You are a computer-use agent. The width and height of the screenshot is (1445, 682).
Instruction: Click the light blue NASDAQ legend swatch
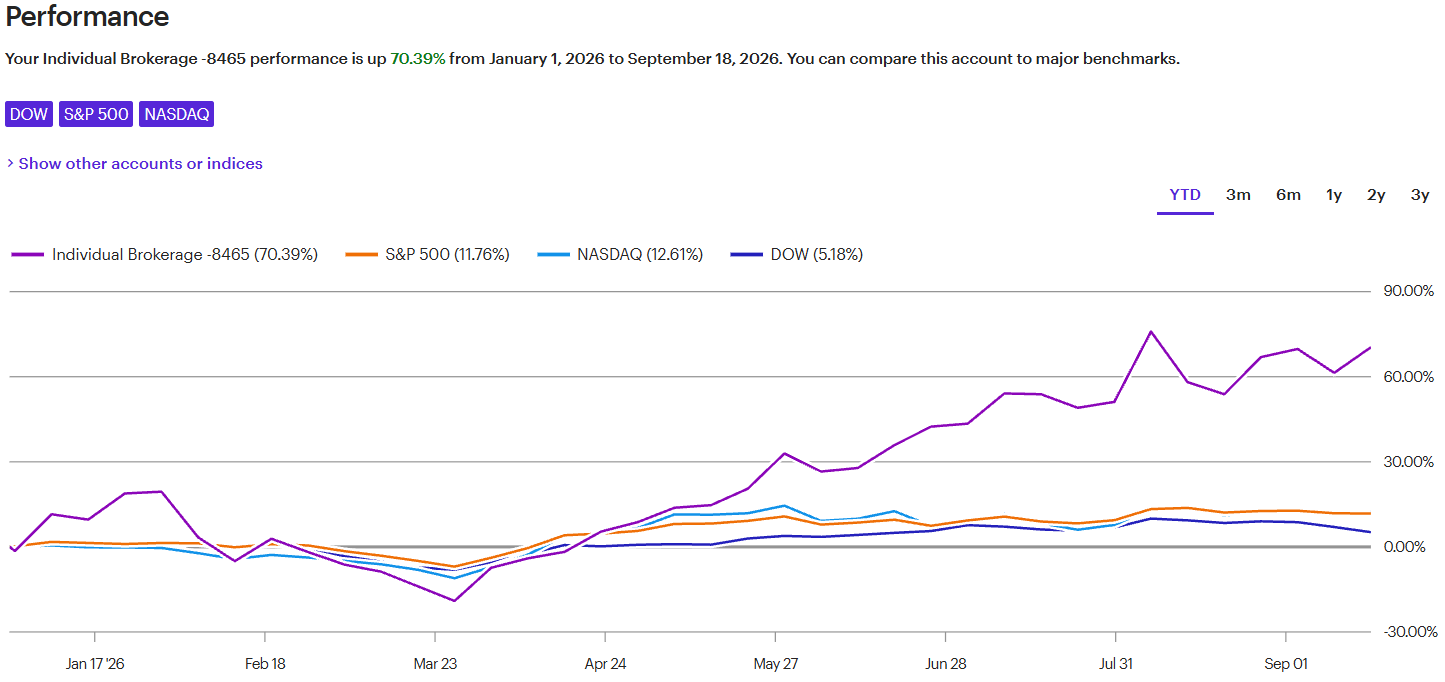553,255
